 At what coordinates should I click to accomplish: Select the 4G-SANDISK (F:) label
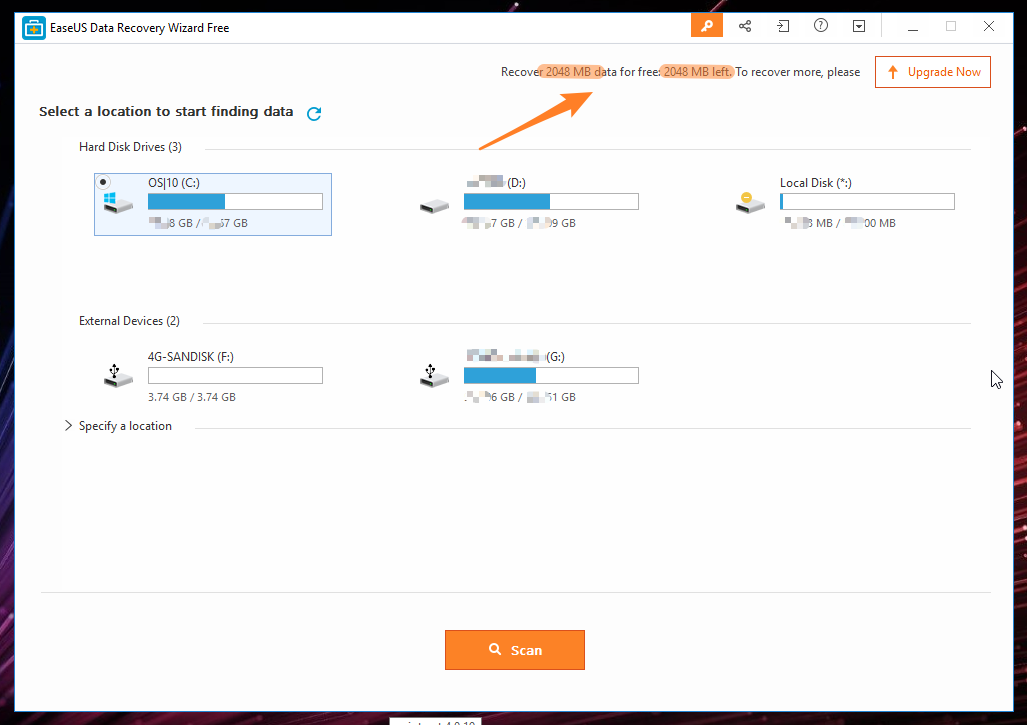tap(191, 357)
